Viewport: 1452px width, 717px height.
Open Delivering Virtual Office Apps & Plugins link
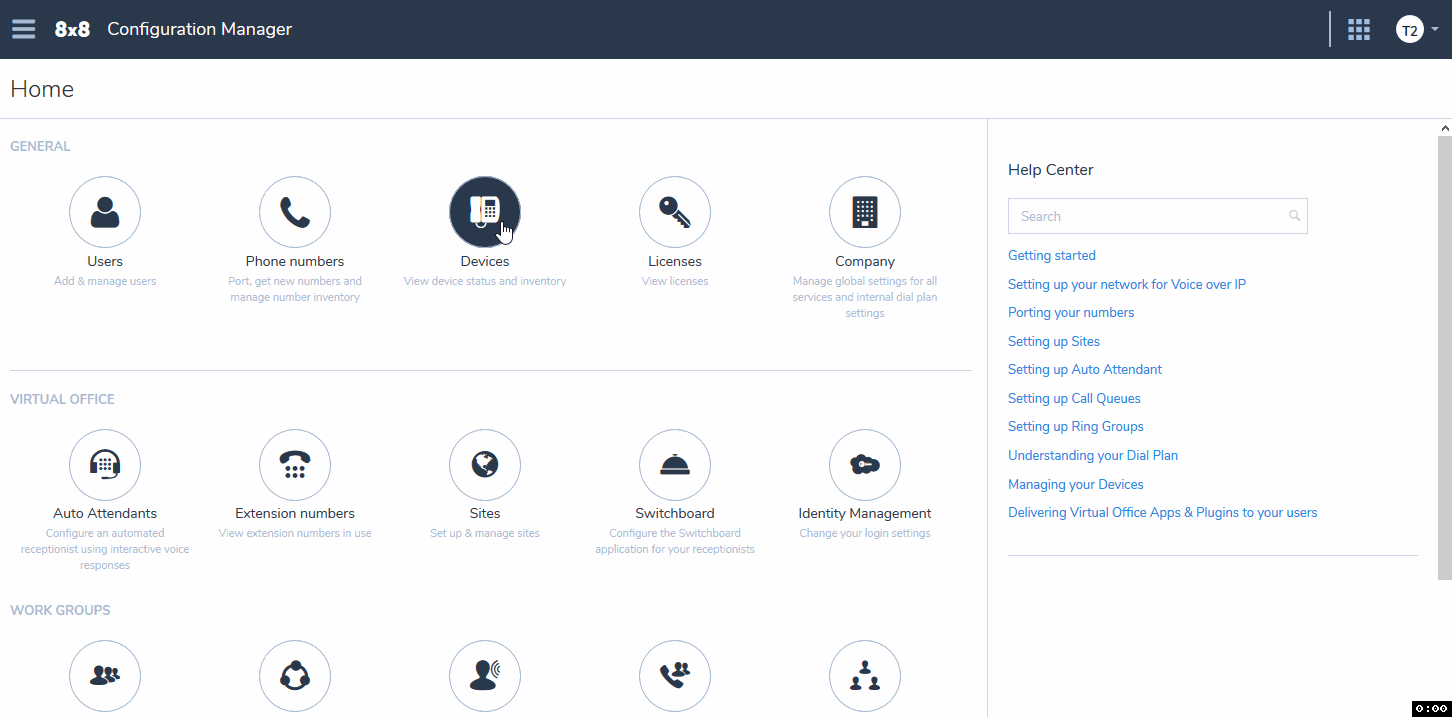coord(1163,513)
